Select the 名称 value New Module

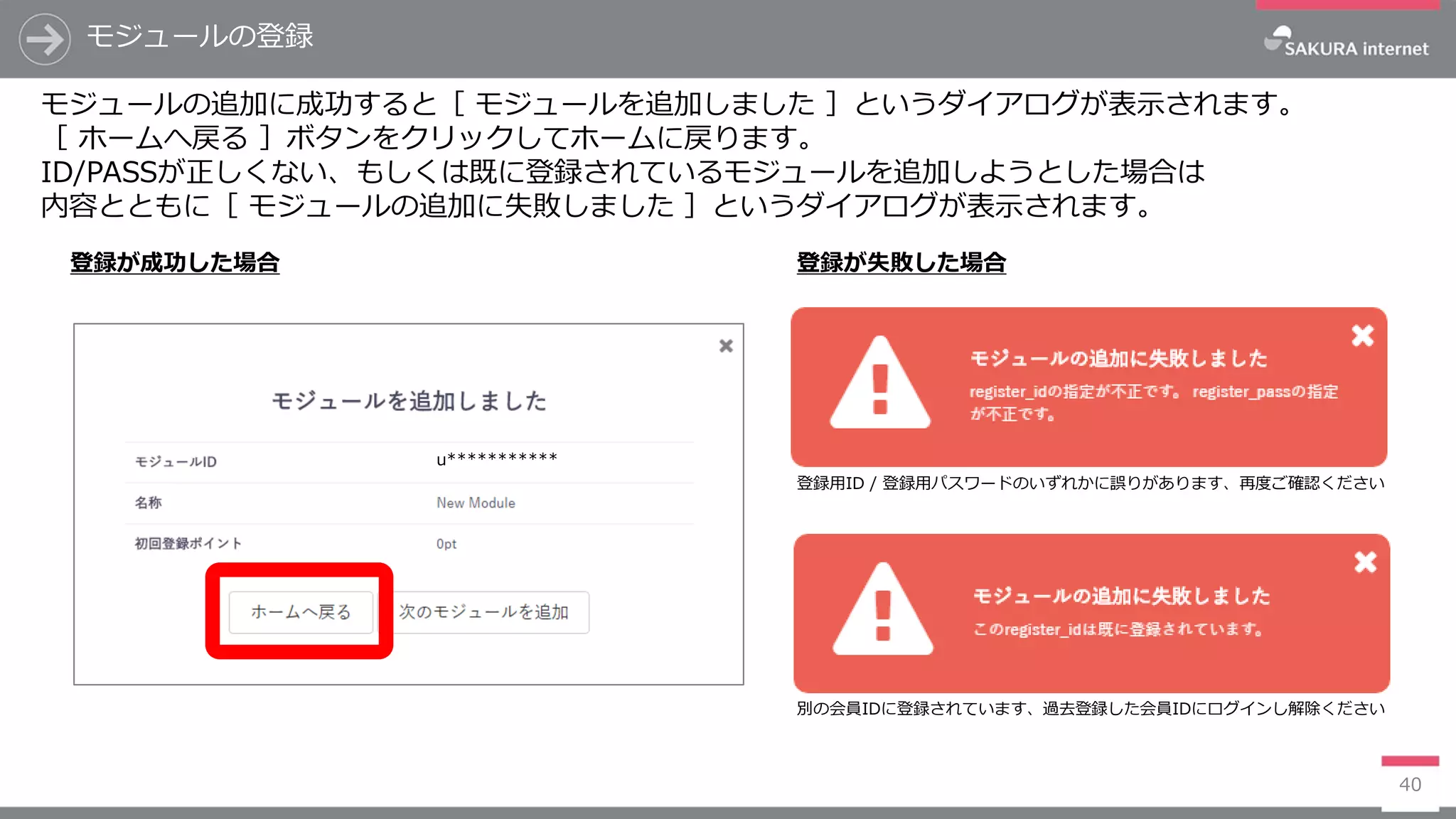click(476, 503)
